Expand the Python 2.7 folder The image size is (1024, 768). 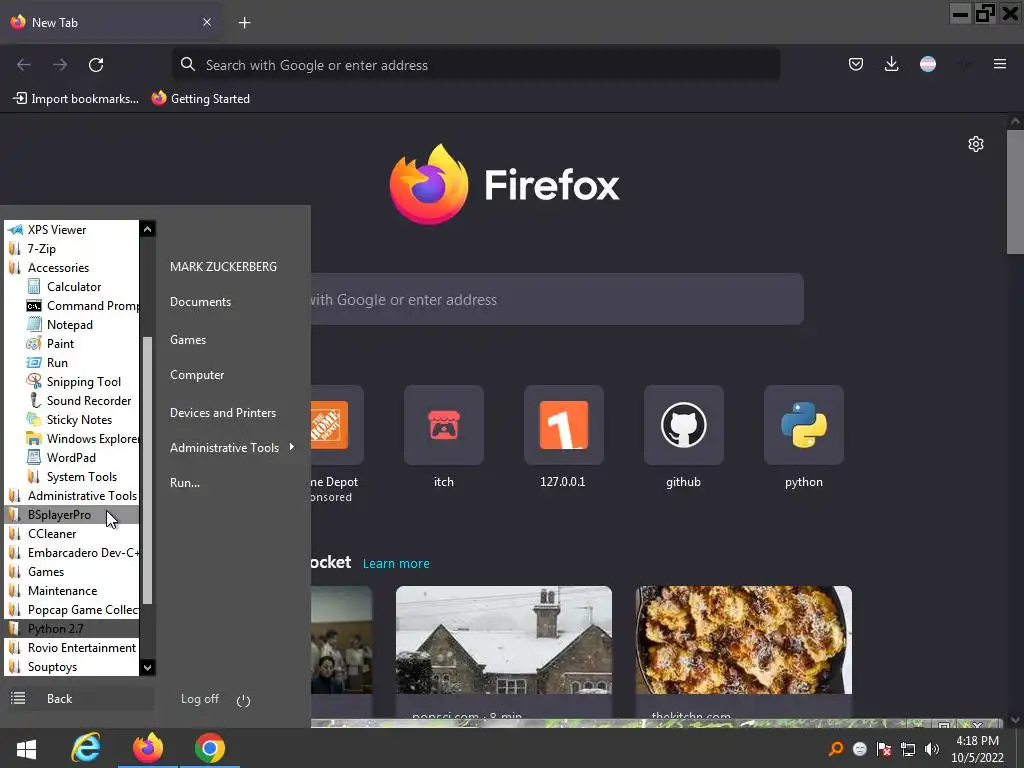point(72,628)
